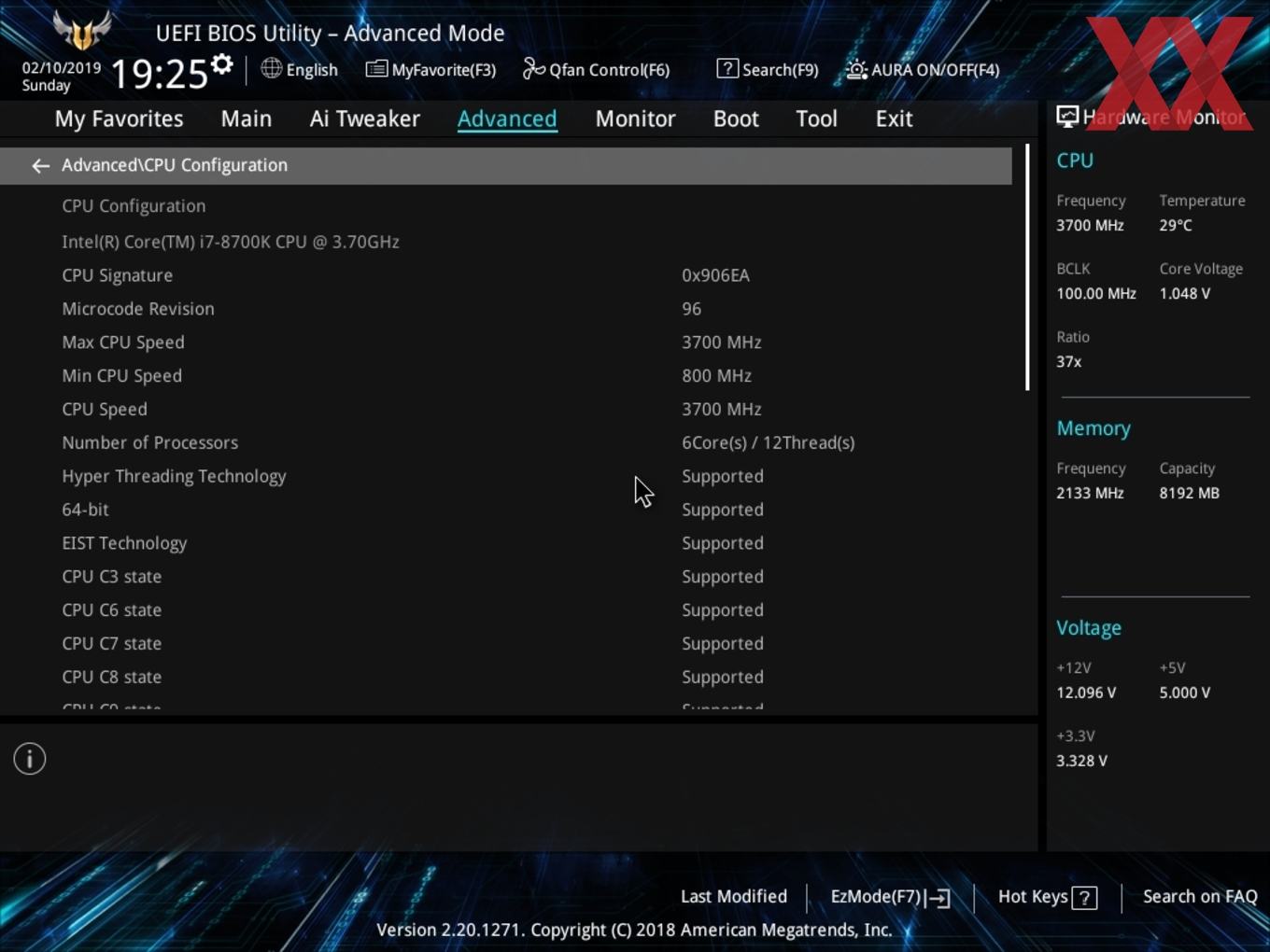Select the 64-bit row
This screenshot has width=1270, height=952.
(x=506, y=511)
